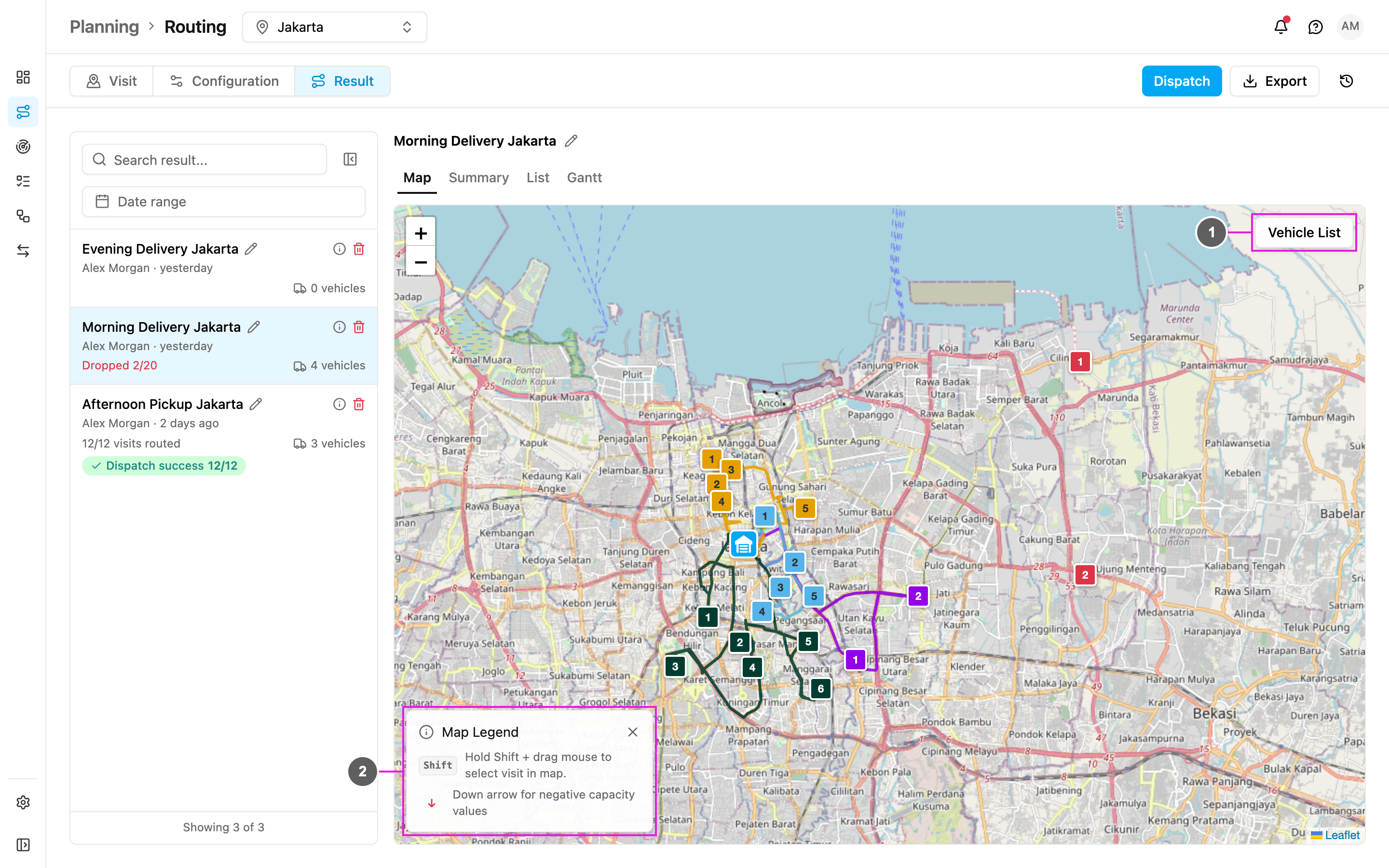This screenshot has width=1389, height=868.
Task: Click the Dispatch button
Action: click(1182, 81)
